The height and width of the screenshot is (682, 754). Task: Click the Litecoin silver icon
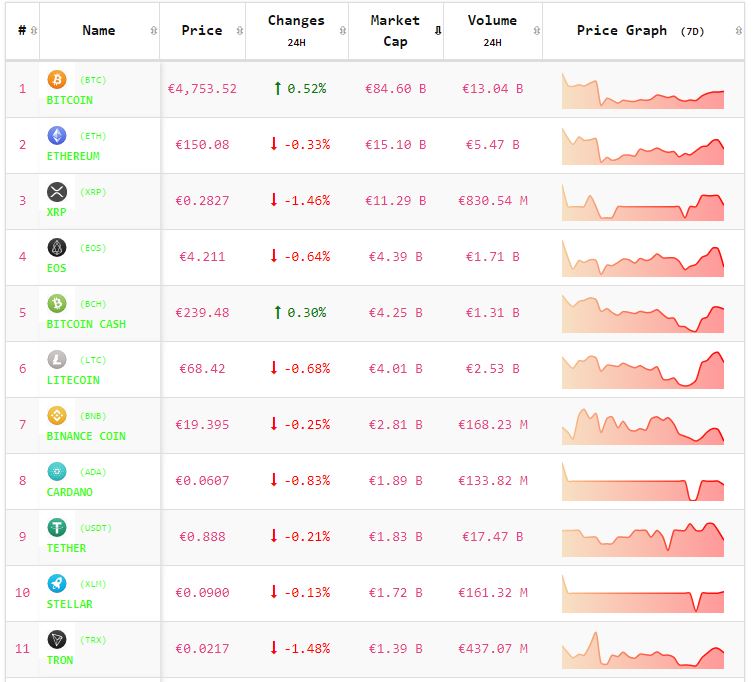click(x=57, y=359)
